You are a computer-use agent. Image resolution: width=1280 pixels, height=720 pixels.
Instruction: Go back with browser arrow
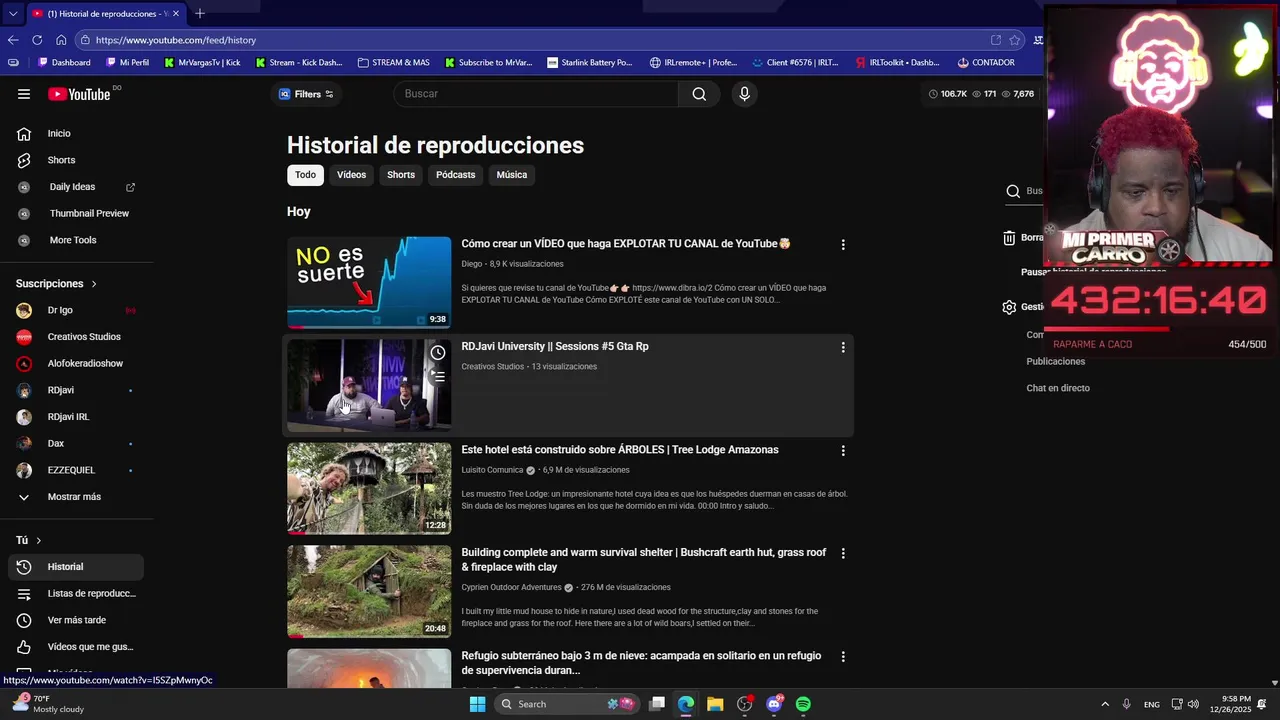[13, 40]
